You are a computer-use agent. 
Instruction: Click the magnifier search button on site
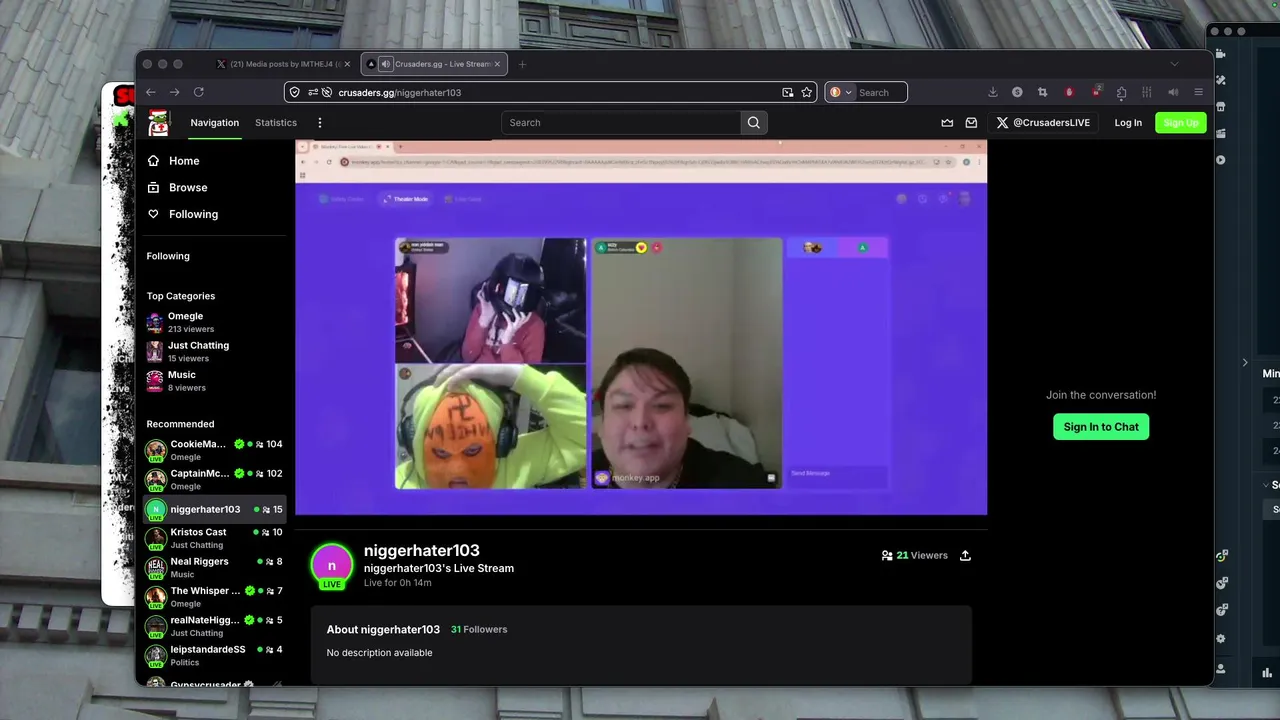[754, 123]
